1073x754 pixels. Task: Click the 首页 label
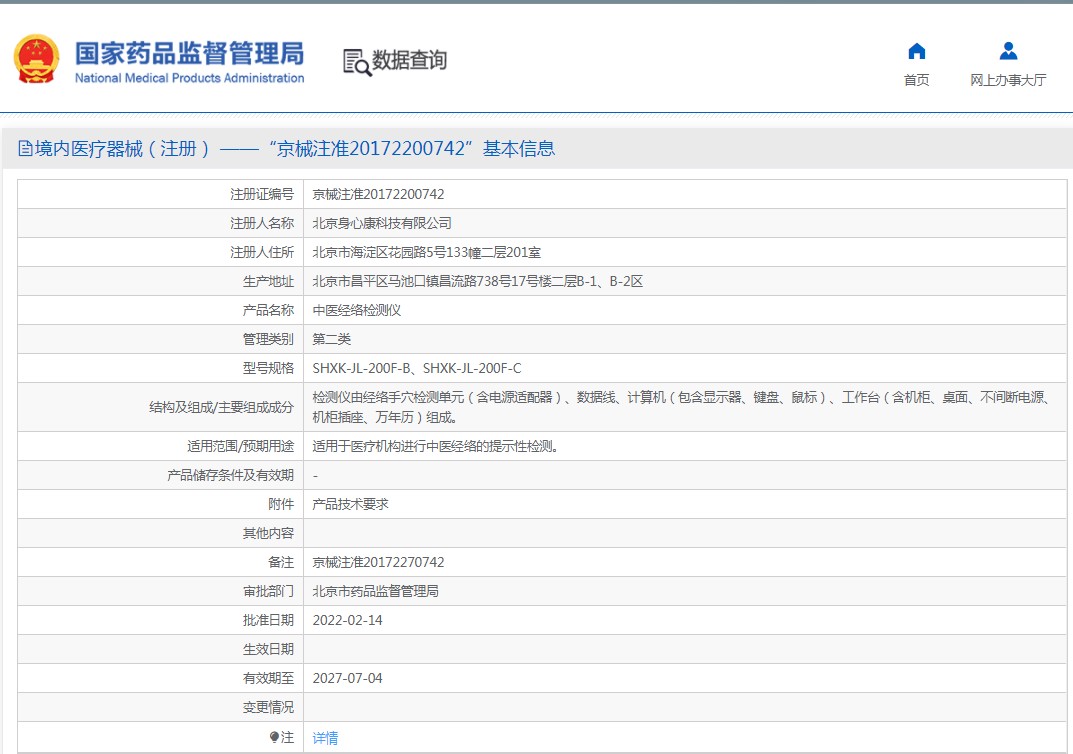[x=916, y=80]
